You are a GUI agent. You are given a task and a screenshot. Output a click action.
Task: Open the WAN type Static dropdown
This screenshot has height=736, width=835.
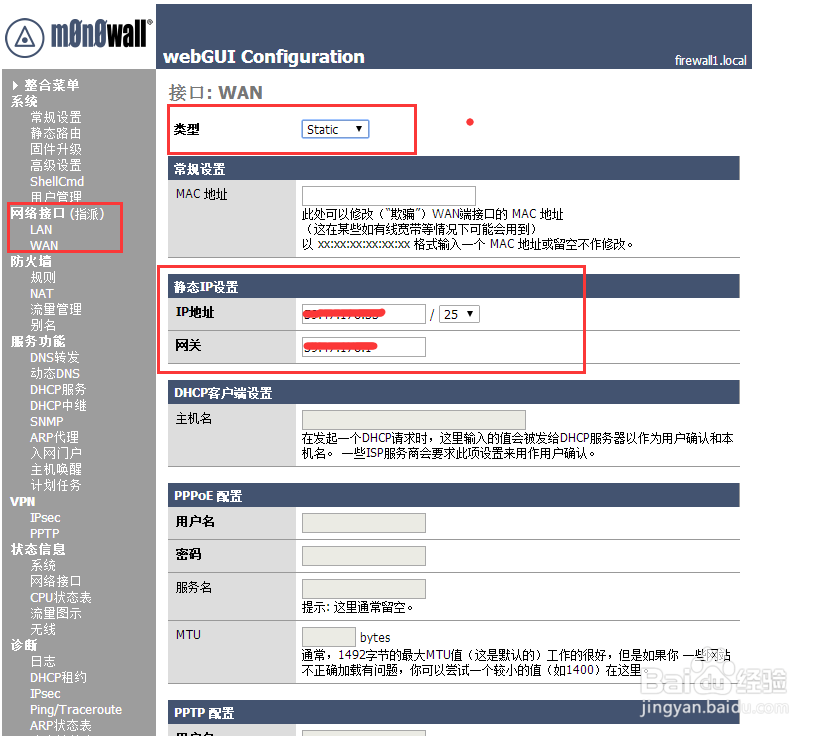coord(334,128)
